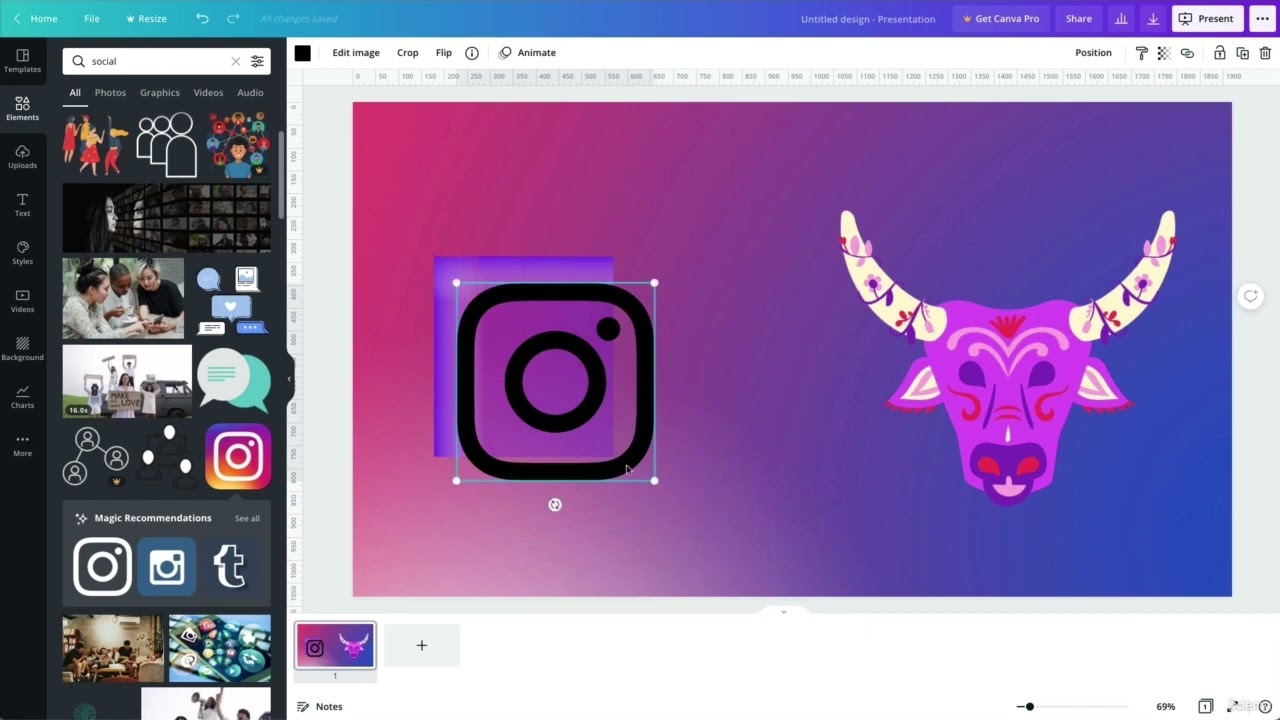
Task: Open the Position dropdown
Action: 1093,53
